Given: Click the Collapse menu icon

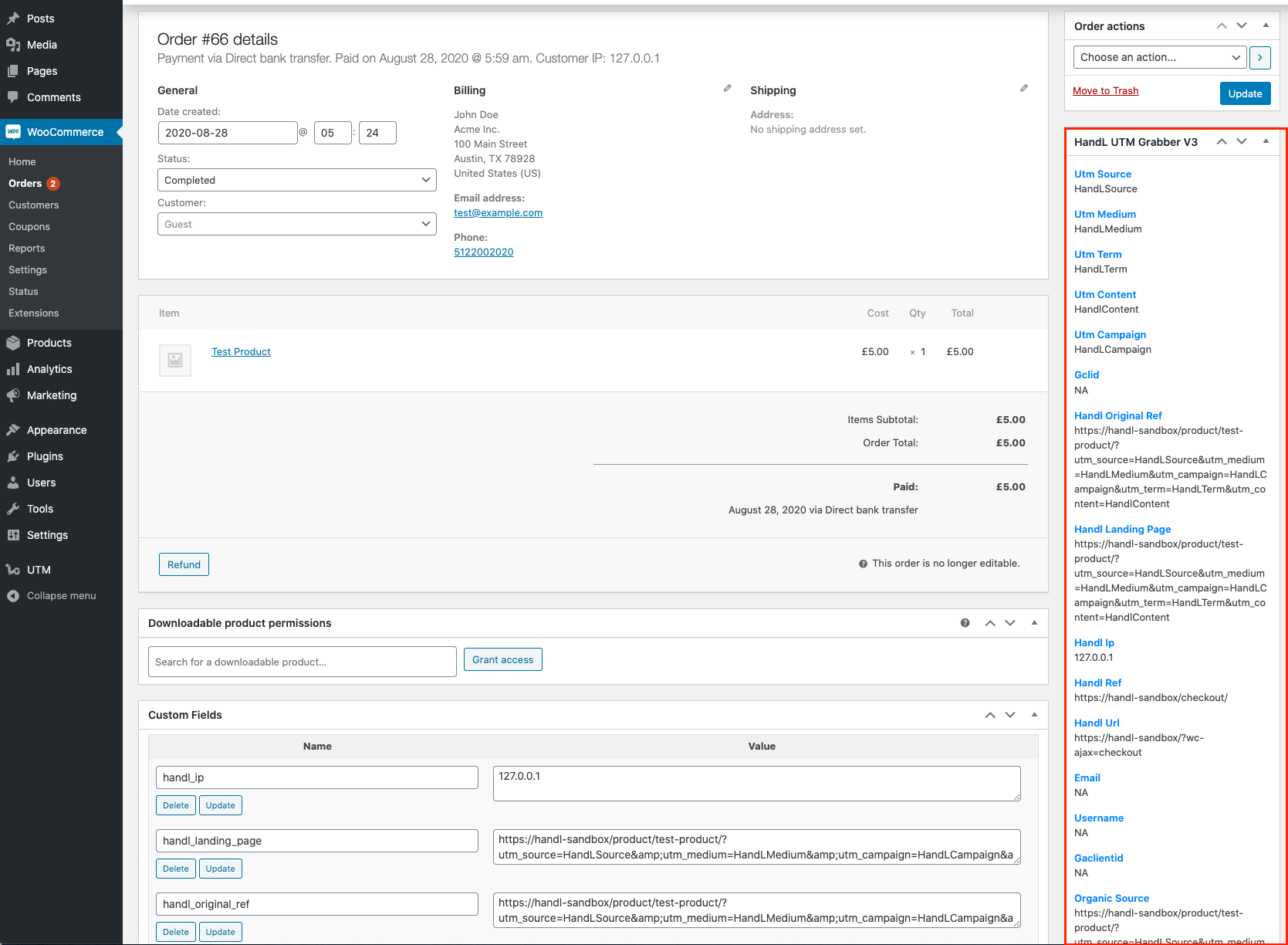Looking at the screenshot, I should point(13,596).
